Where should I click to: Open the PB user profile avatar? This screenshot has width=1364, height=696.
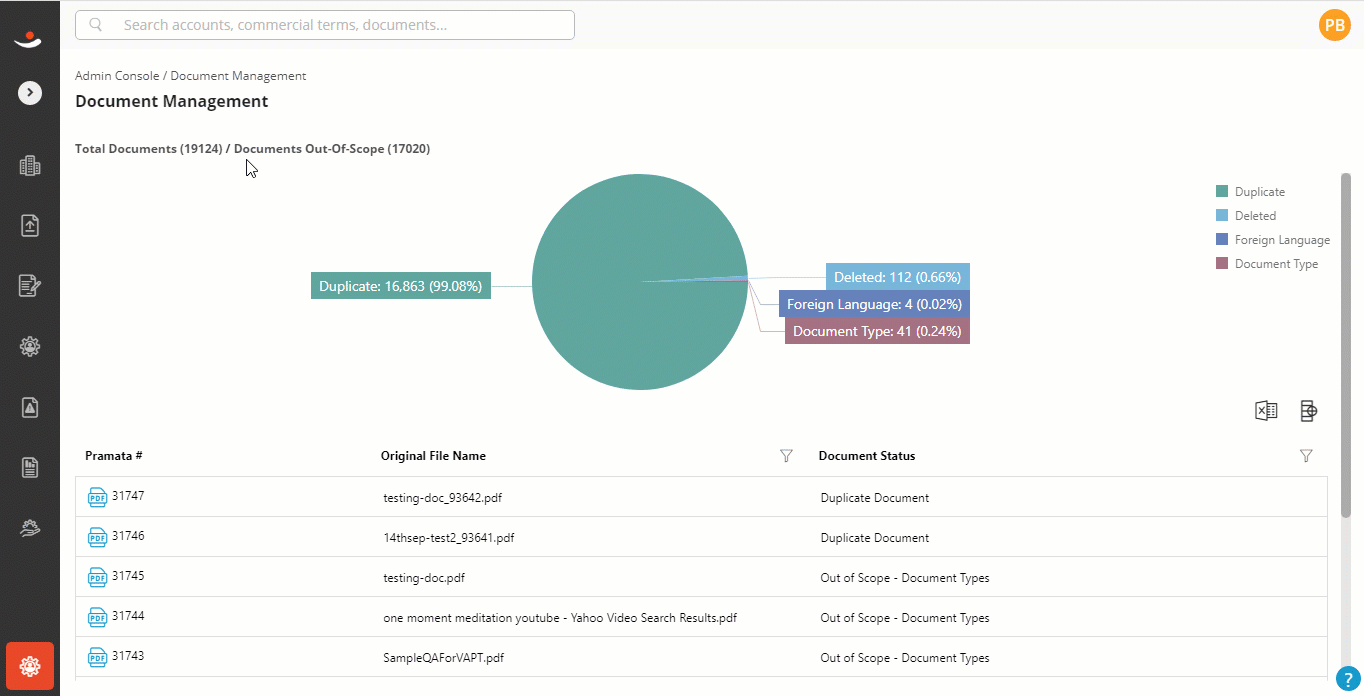pyautogui.click(x=1335, y=26)
